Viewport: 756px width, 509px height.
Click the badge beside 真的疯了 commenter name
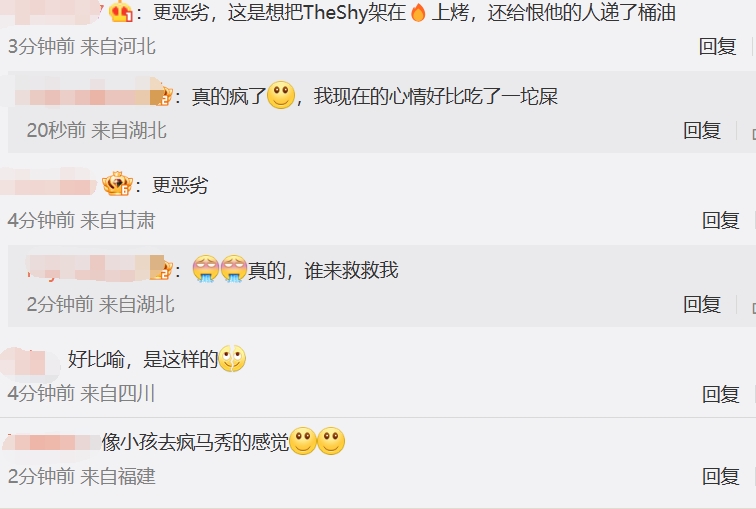[x=165, y=95]
